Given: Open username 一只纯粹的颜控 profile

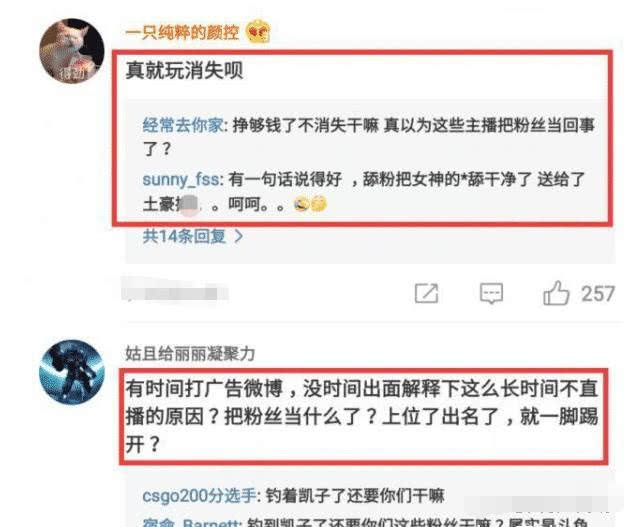Looking at the screenshot, I should coord(182,32).
